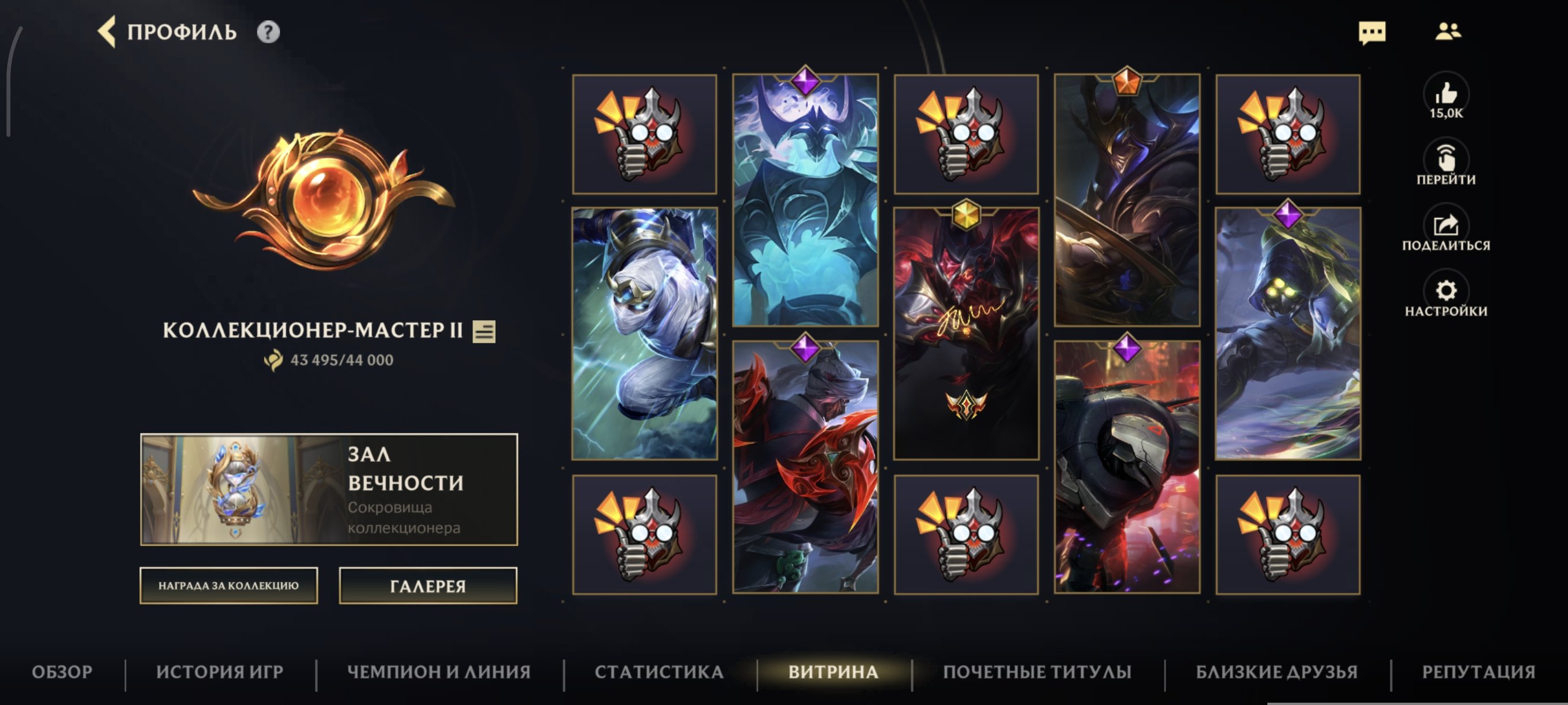Click the Награда за коллекцию button
This screenshot has height=705, width=1568.
click(228, 586)
